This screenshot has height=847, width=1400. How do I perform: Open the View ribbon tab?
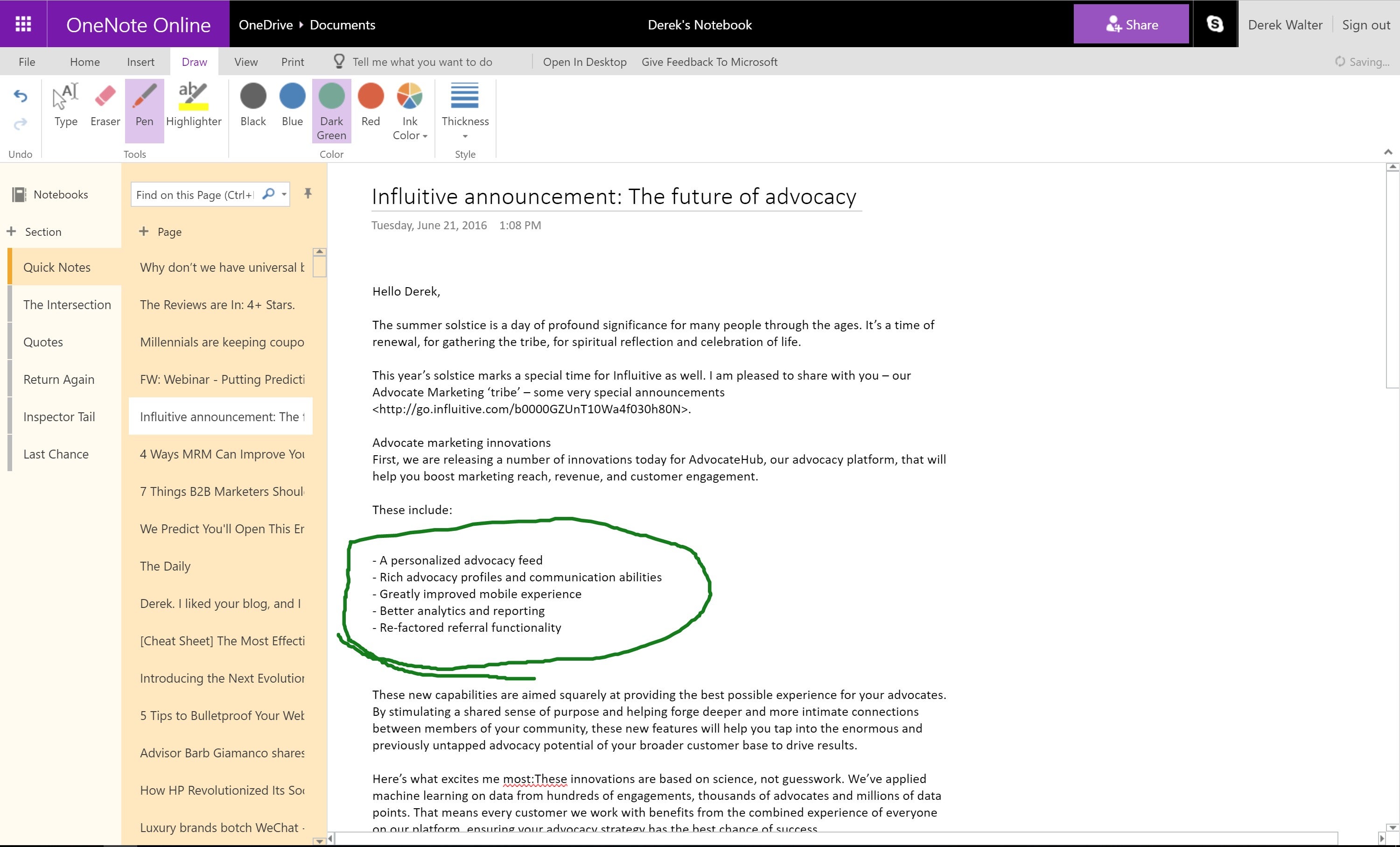245,62
